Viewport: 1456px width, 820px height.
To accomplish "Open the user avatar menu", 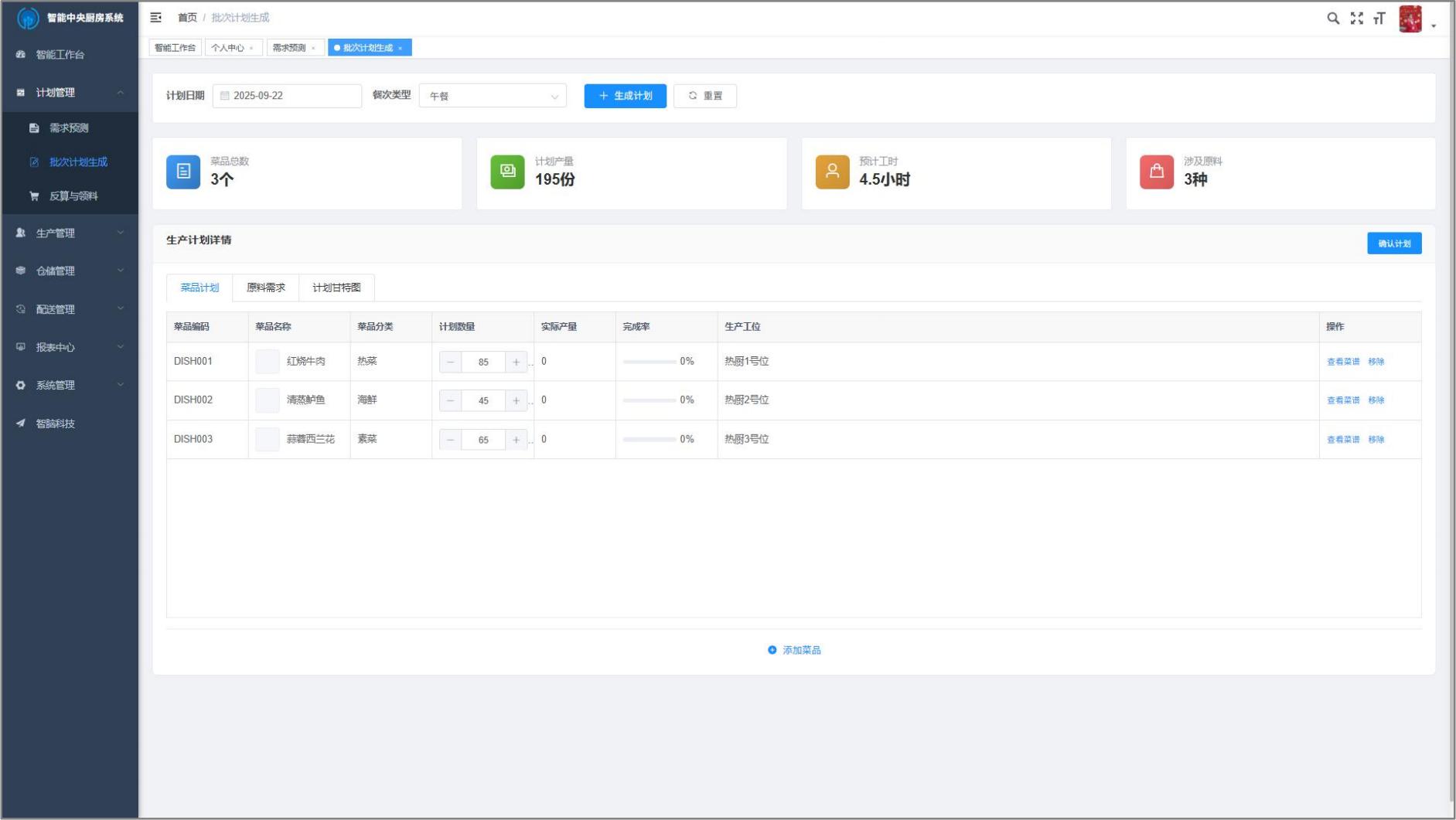I will pyautogui.click(x=1411, y=19).
